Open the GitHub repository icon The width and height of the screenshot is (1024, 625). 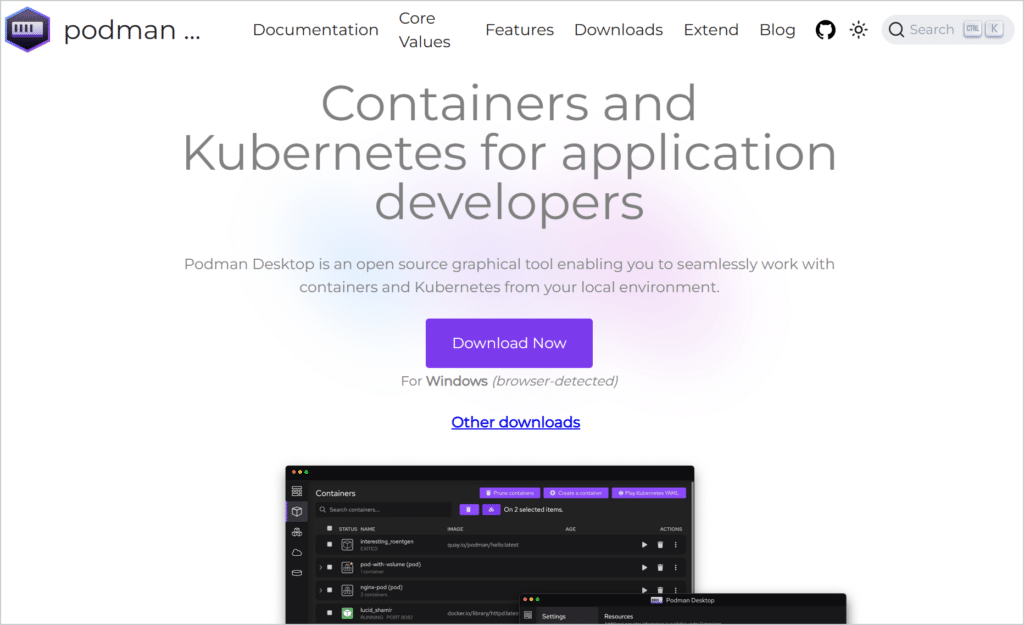click(825, 30)
